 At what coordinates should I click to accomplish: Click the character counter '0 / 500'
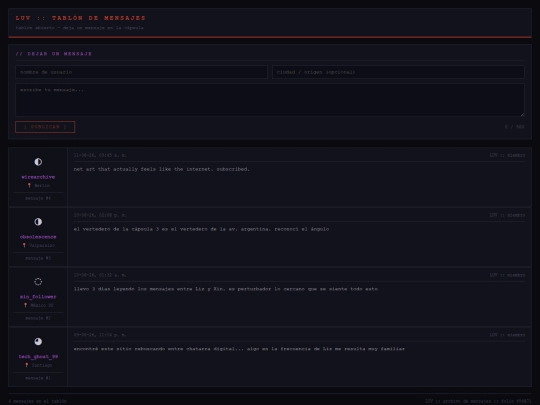point(515,127)
